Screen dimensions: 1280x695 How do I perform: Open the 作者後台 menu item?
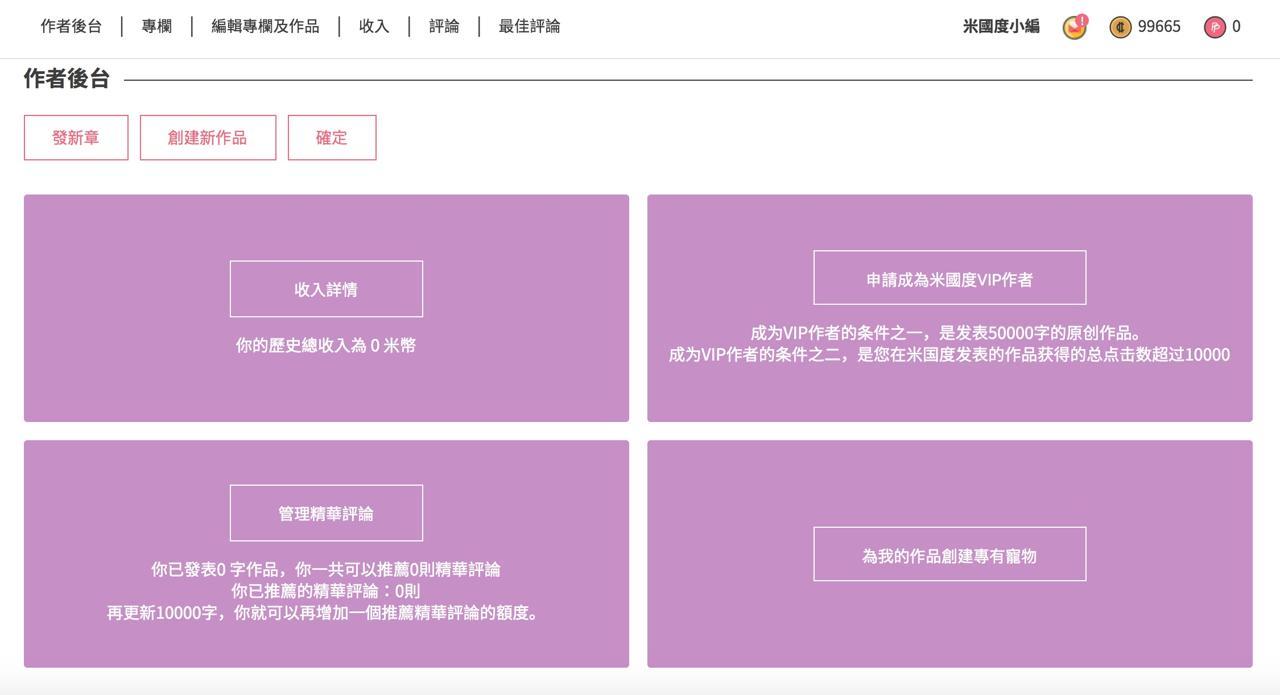tap(71, 27)
